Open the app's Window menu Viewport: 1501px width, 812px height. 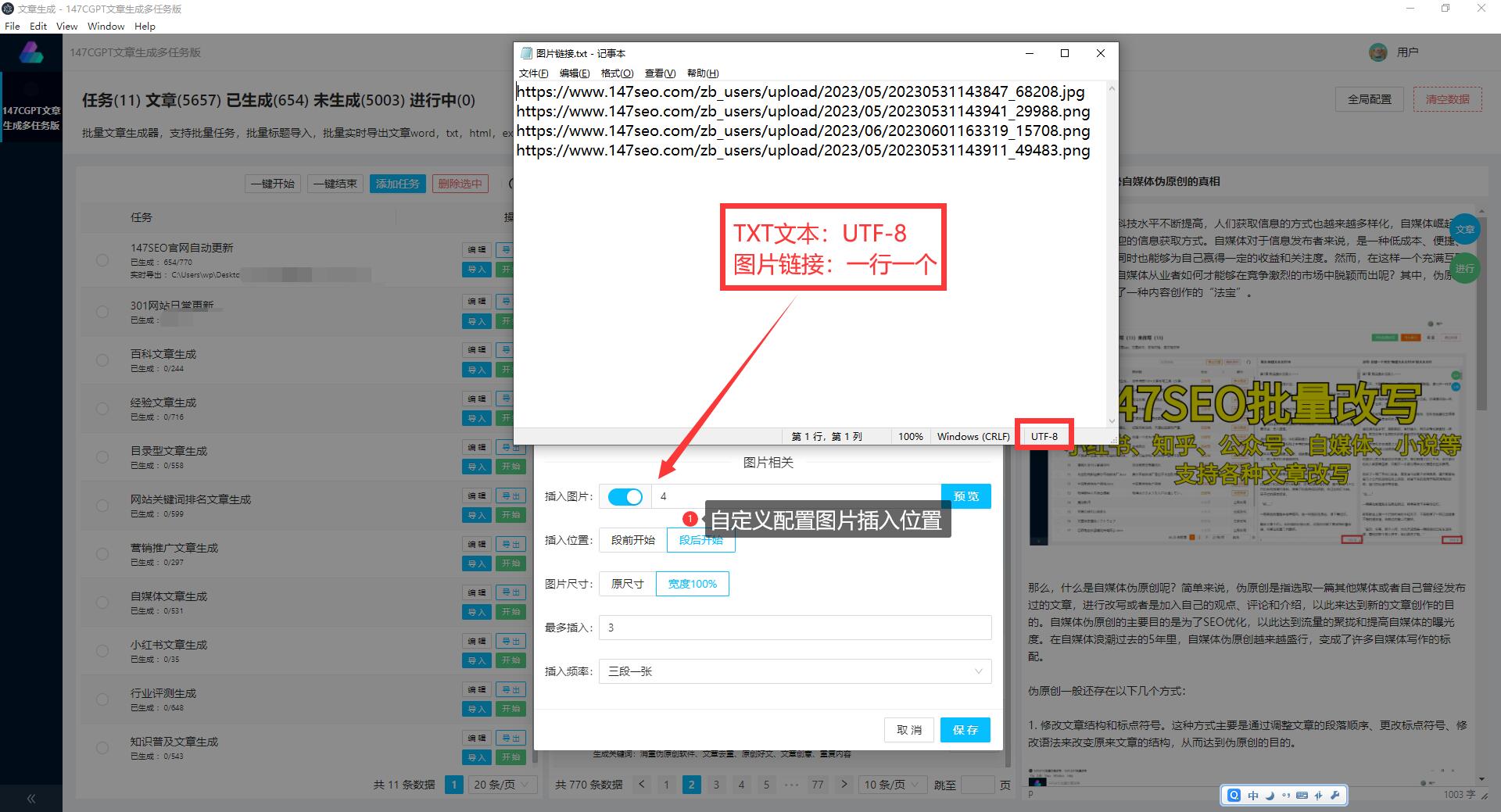pos(106,26)
